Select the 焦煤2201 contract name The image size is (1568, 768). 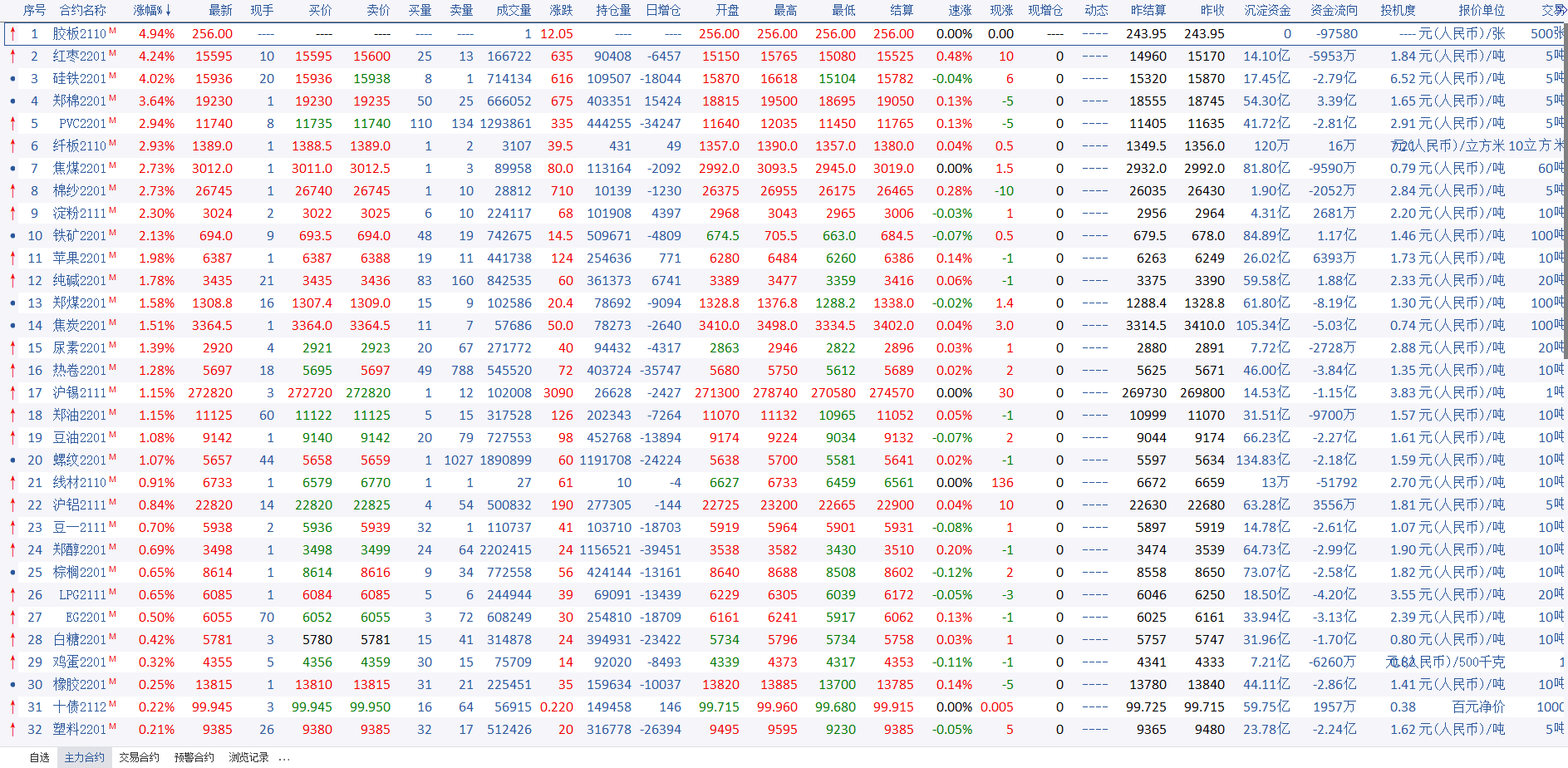click(79, 169)
